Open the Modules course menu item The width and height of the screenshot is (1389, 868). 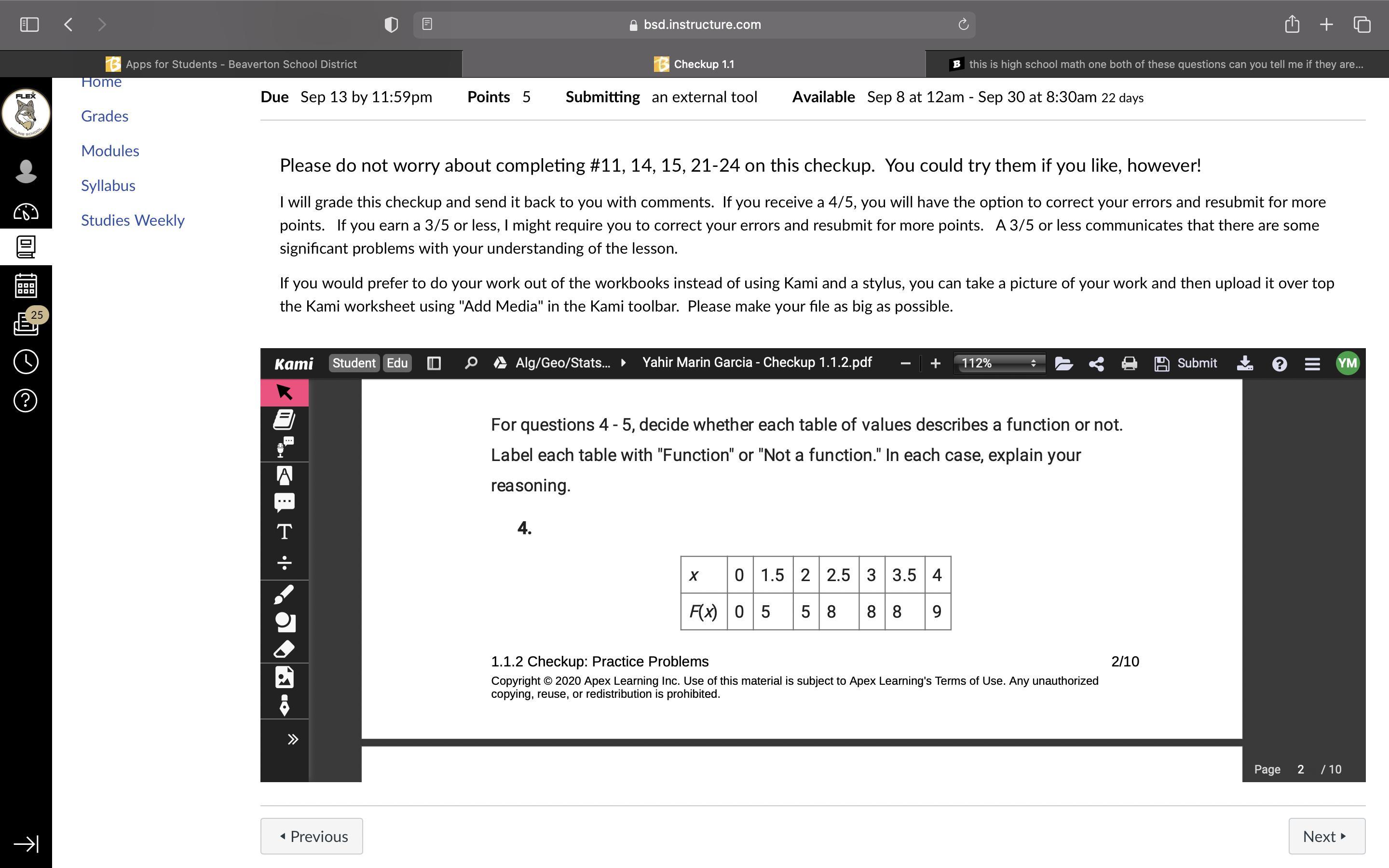pyautogui.click(x=110, y=151)
